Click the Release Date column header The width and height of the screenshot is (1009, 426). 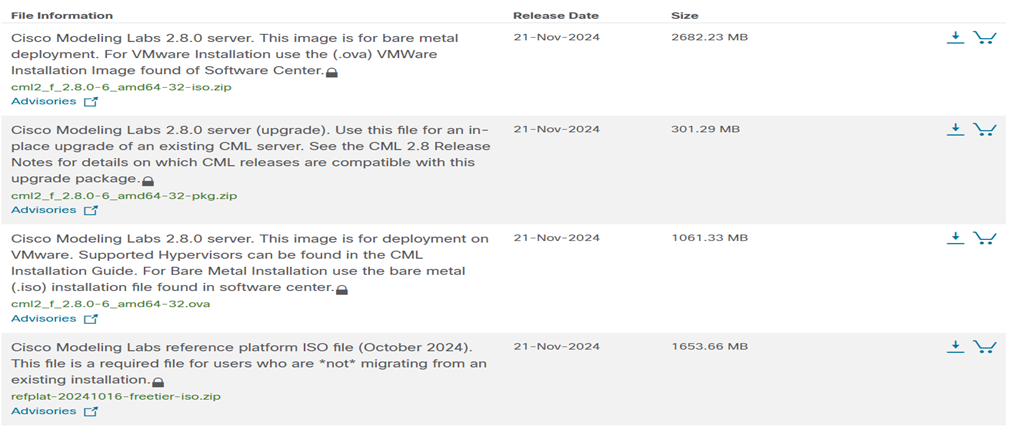pos(556,15)
